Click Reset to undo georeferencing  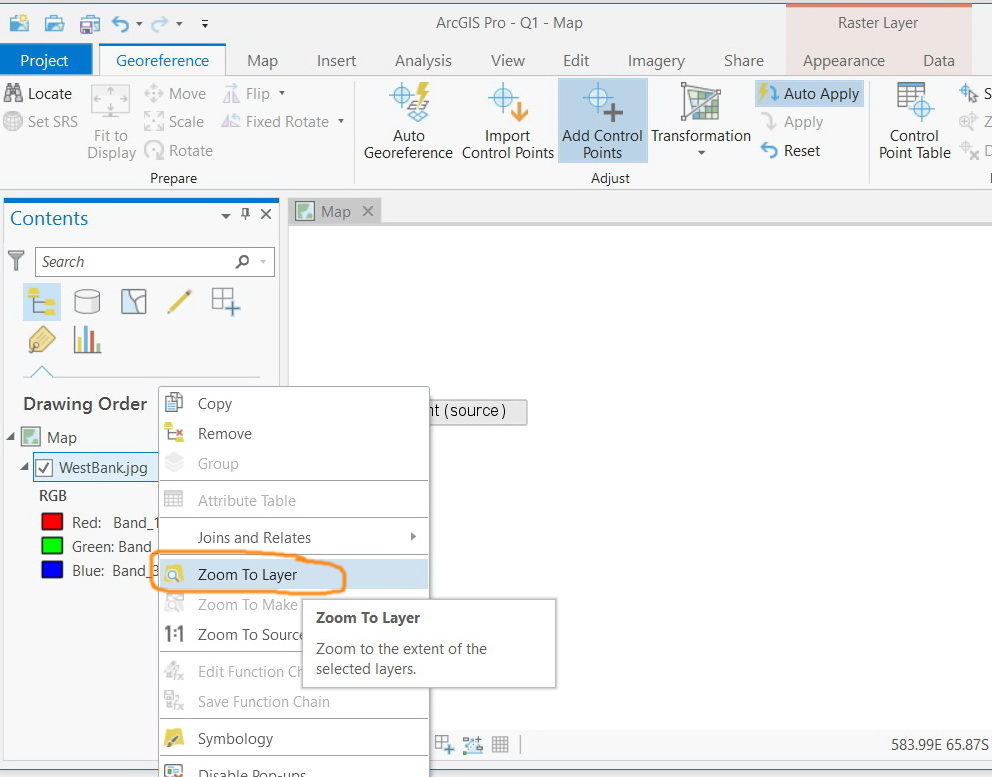[x=790, y=151]
